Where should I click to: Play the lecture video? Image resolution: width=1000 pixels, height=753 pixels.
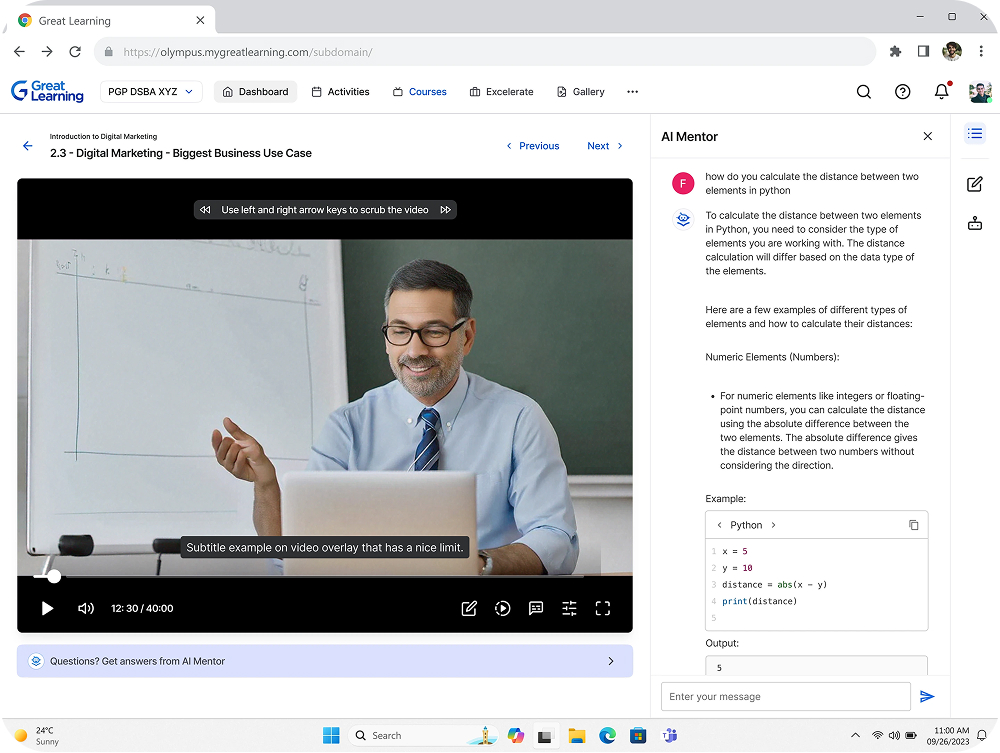click(47, 608)
